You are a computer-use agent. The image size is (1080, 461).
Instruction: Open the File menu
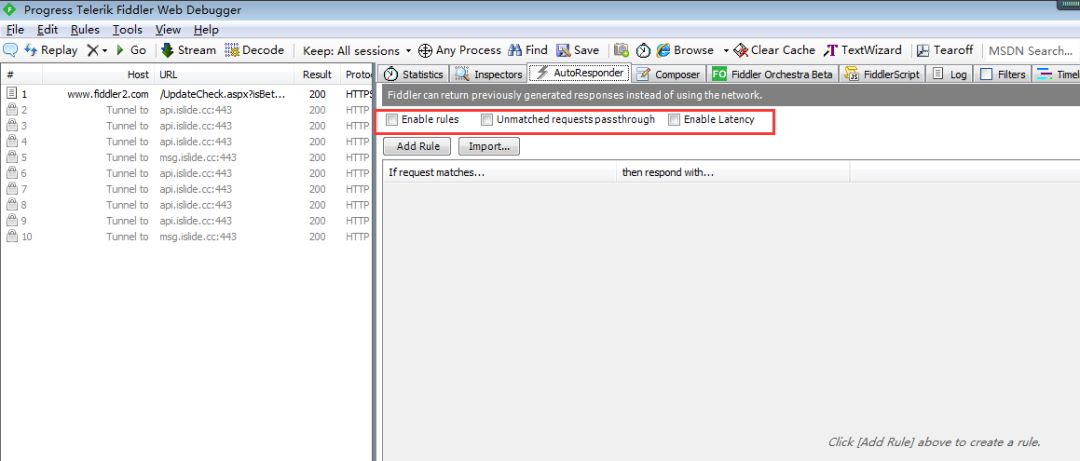point(15,30)
